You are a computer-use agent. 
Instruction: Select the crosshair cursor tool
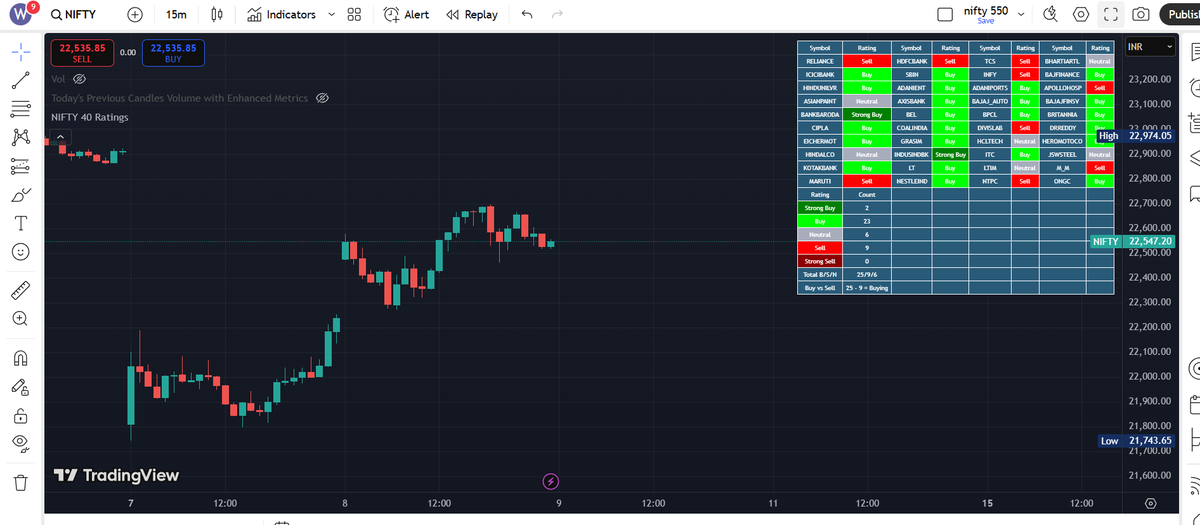click(20, 51)
